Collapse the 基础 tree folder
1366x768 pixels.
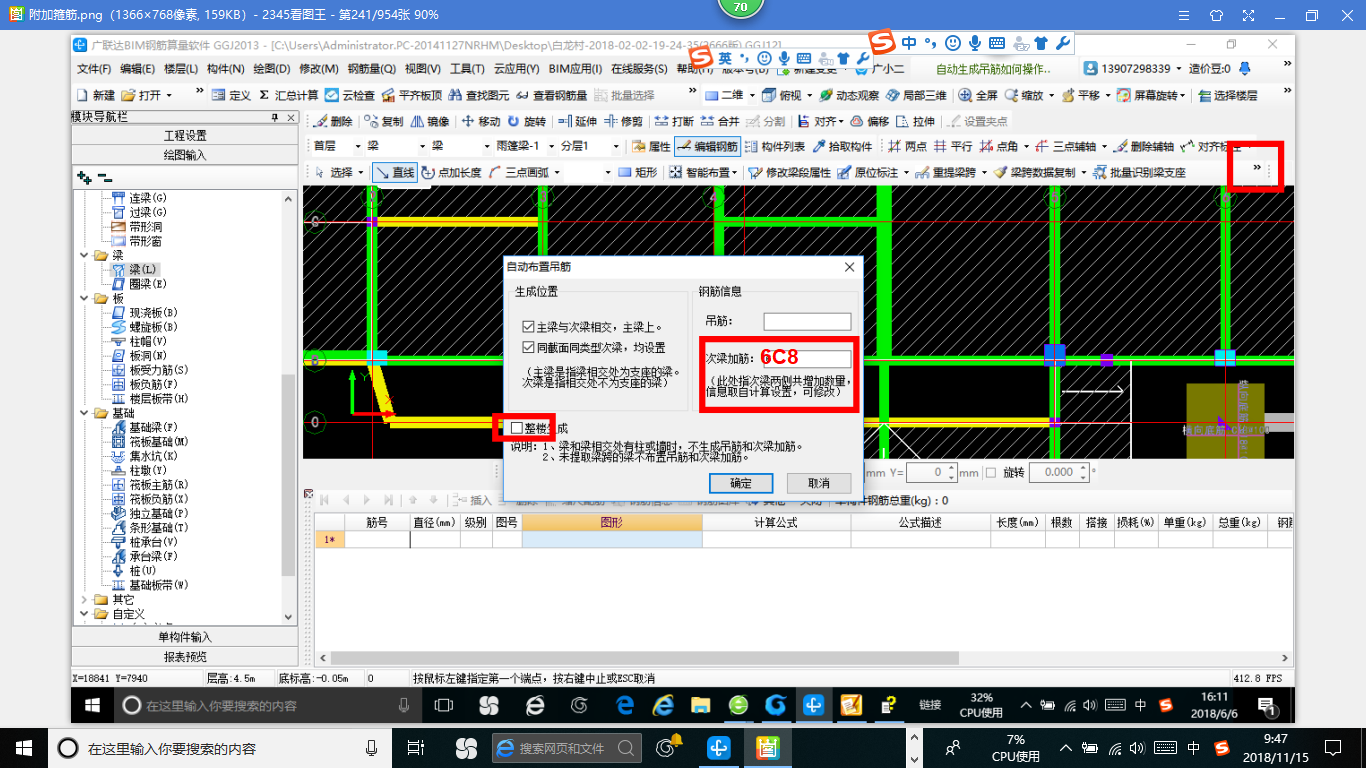(85, 413)
